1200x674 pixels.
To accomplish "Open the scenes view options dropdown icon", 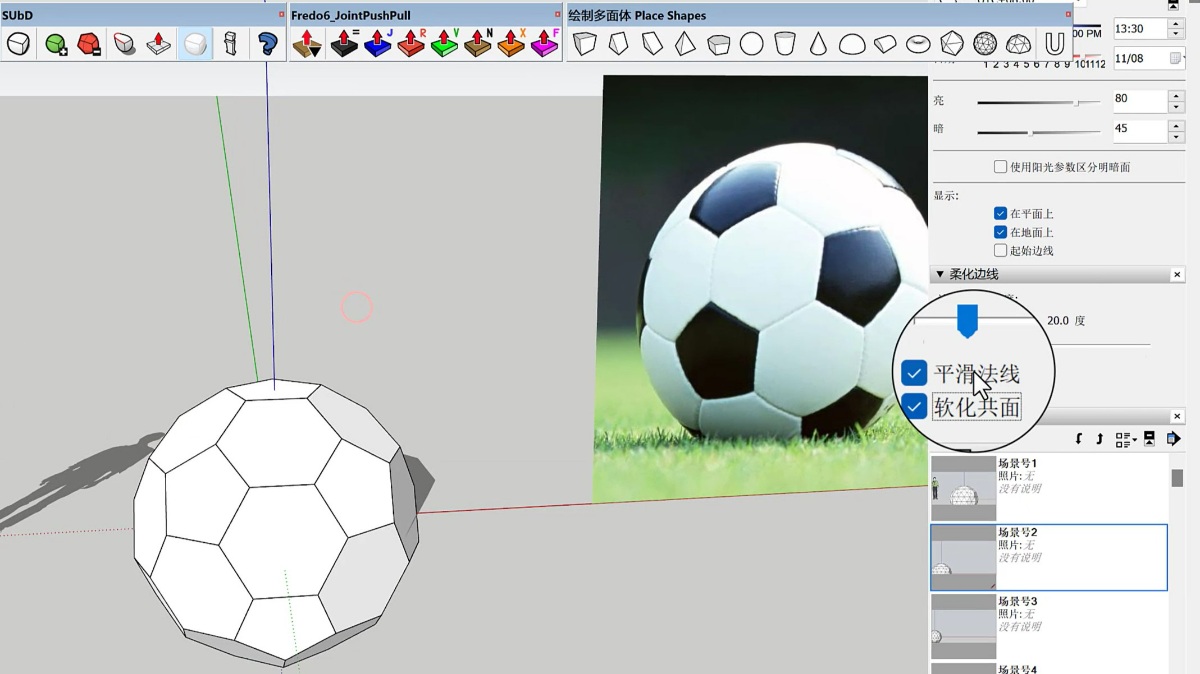I will [x=1126, y=439].
